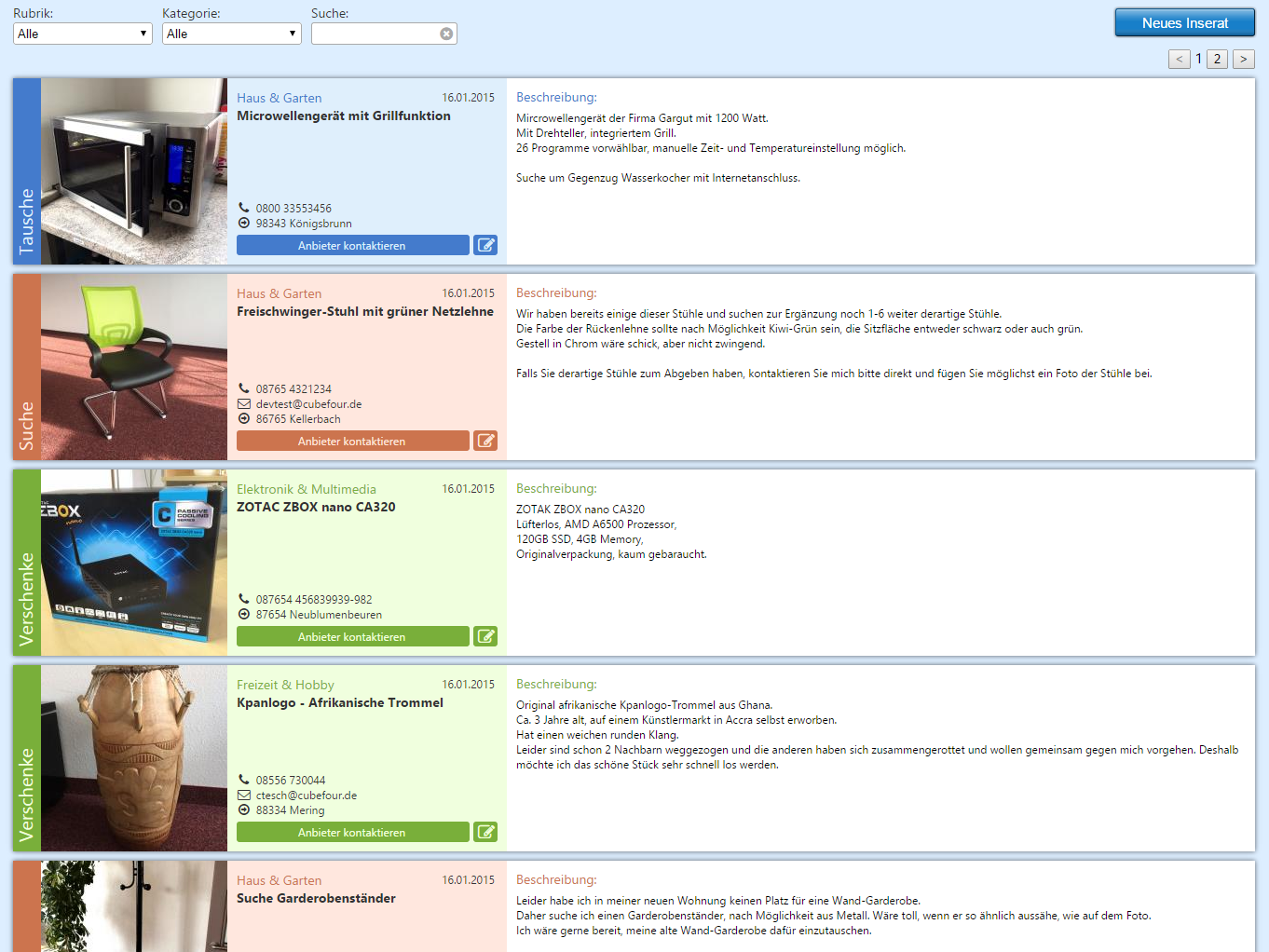Click Beschreibung heading of the microwave listing
Viewport: 1269px width, 952px height.
coord(556,97)
